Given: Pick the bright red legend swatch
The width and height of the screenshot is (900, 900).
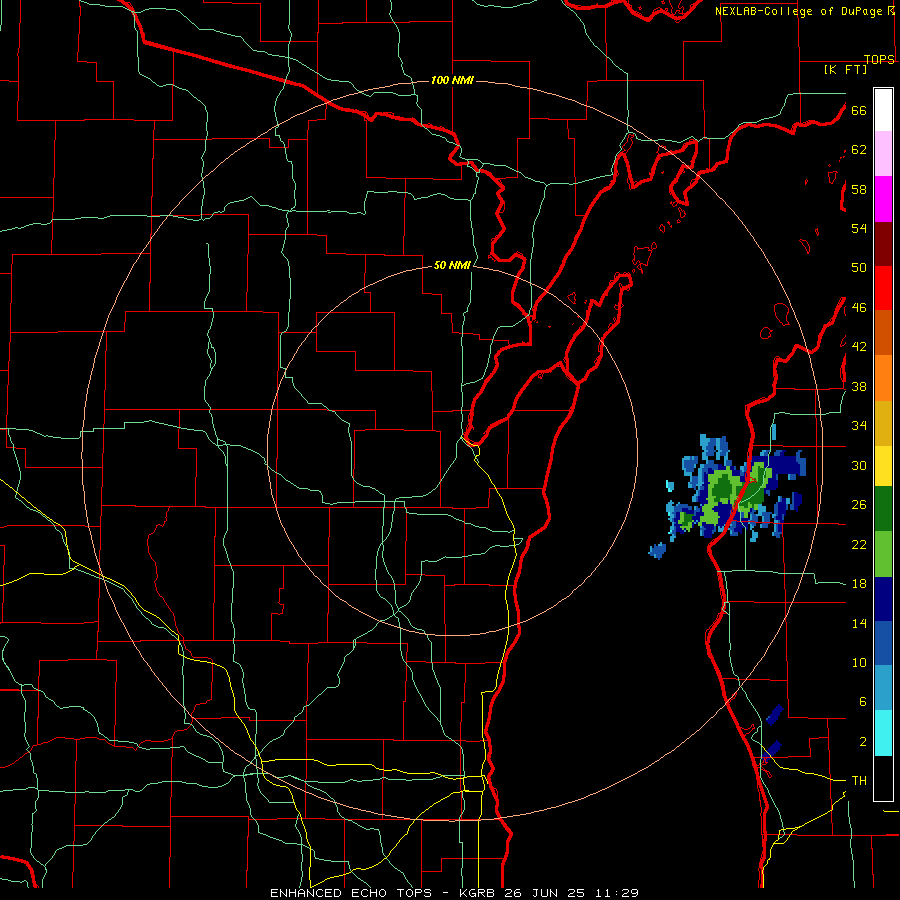Looking at the screenshot, I should 883,288.
